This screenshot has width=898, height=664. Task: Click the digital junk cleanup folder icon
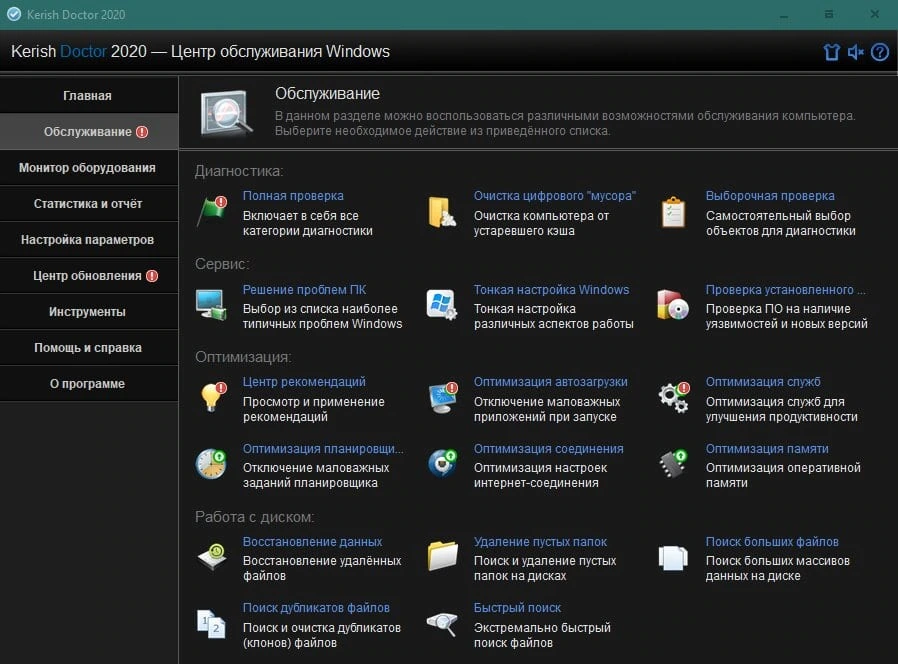click(442, 211)
